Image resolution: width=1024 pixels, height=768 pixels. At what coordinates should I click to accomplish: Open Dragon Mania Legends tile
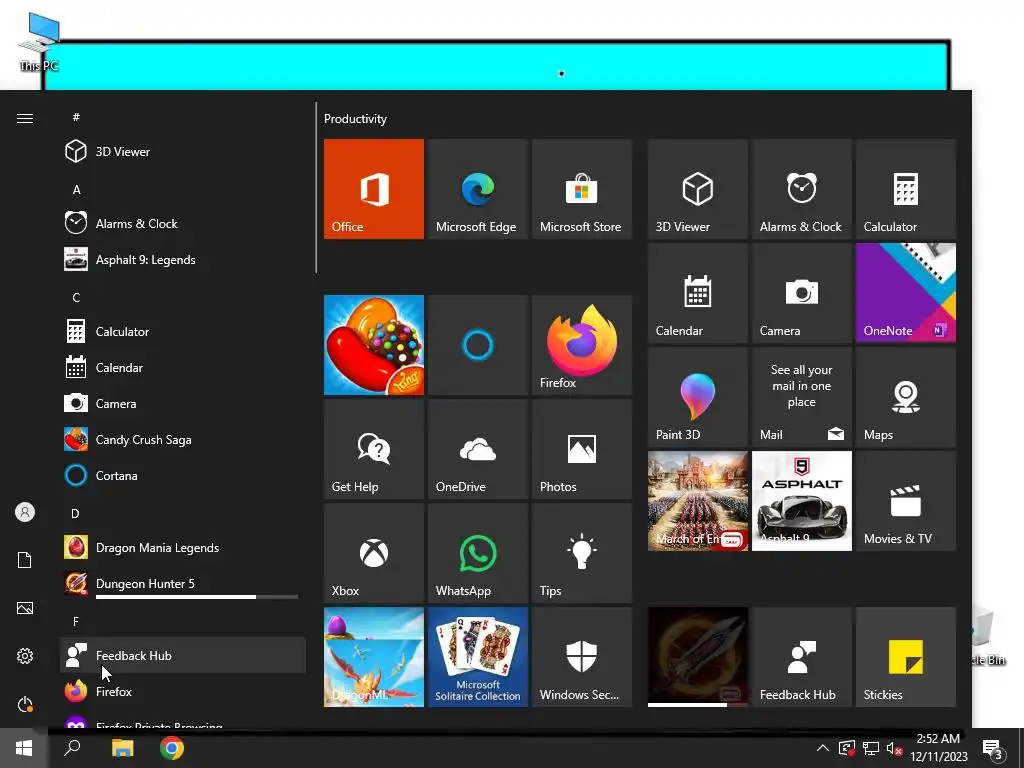374,657
